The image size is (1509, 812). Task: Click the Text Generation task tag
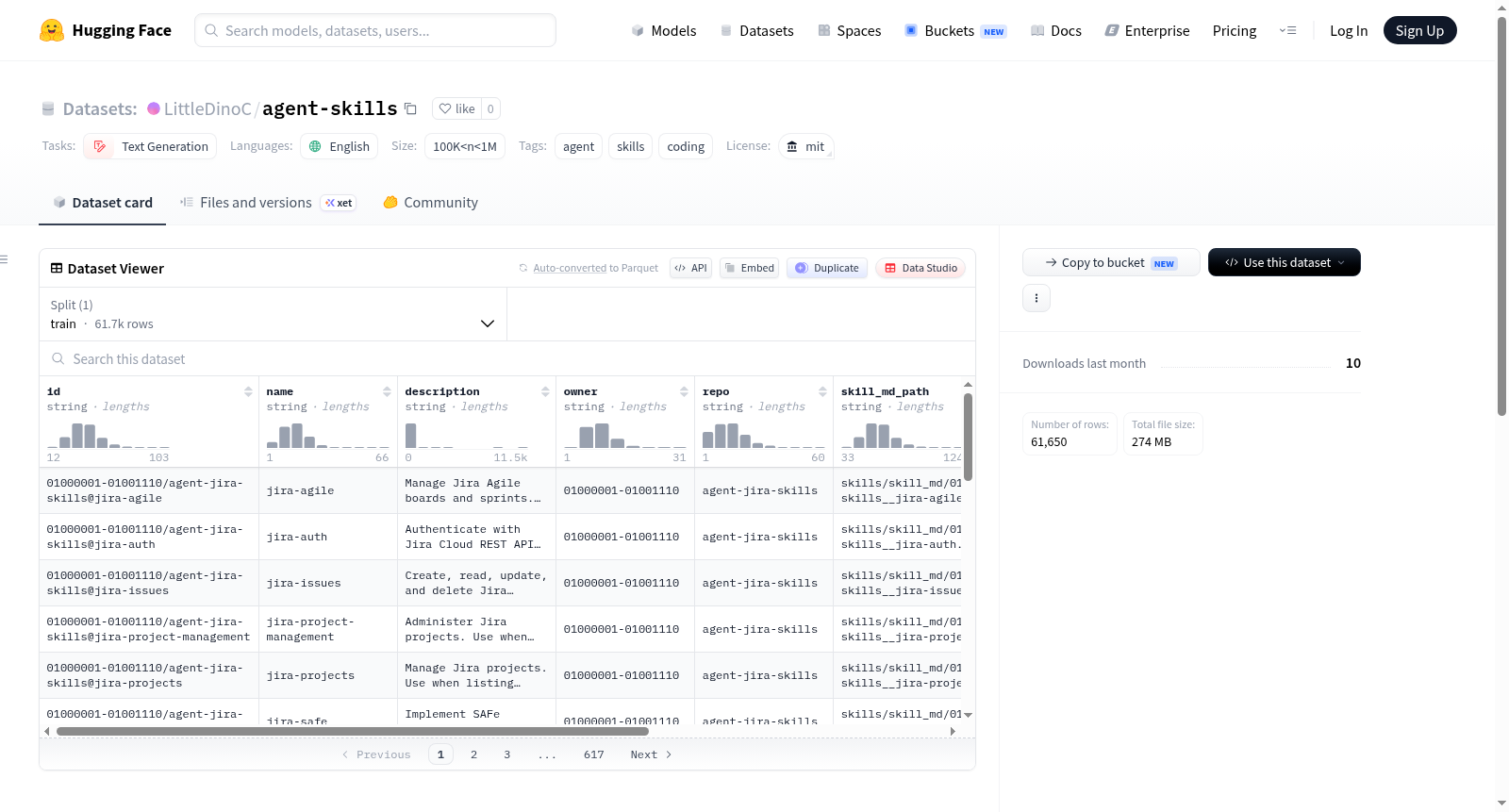[150, 146]
